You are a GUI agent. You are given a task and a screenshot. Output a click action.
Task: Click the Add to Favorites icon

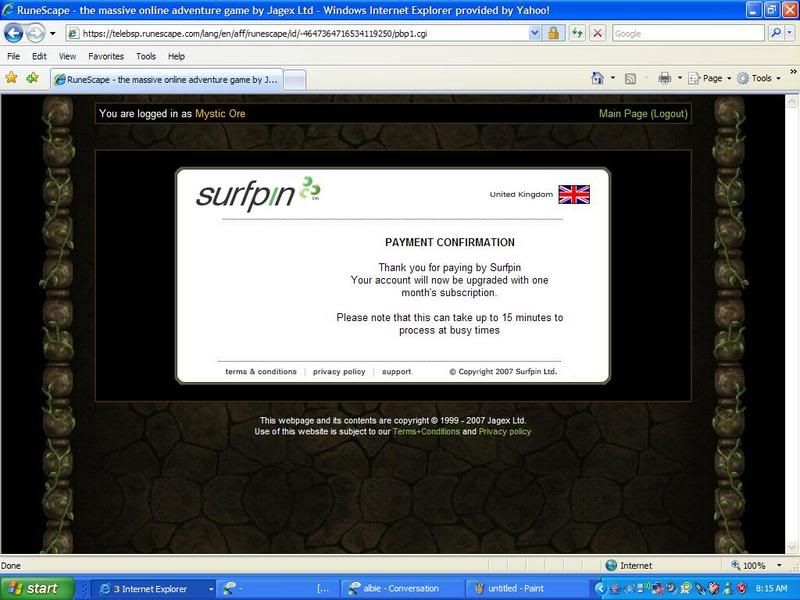(x=33, y=78)
